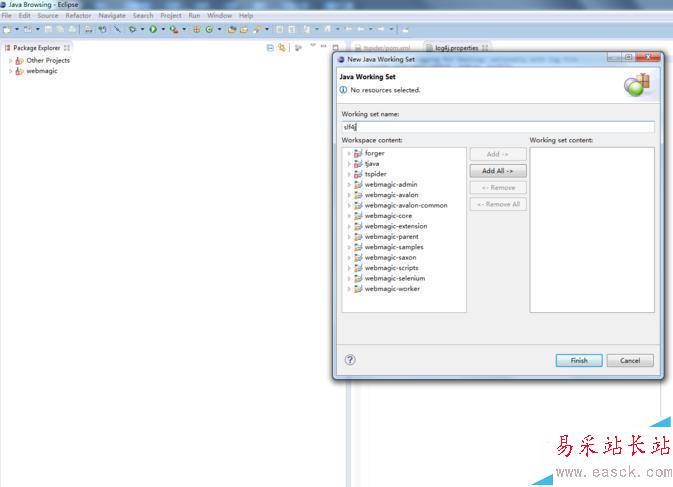Click the Debug bug icon

tap(133, 29)
